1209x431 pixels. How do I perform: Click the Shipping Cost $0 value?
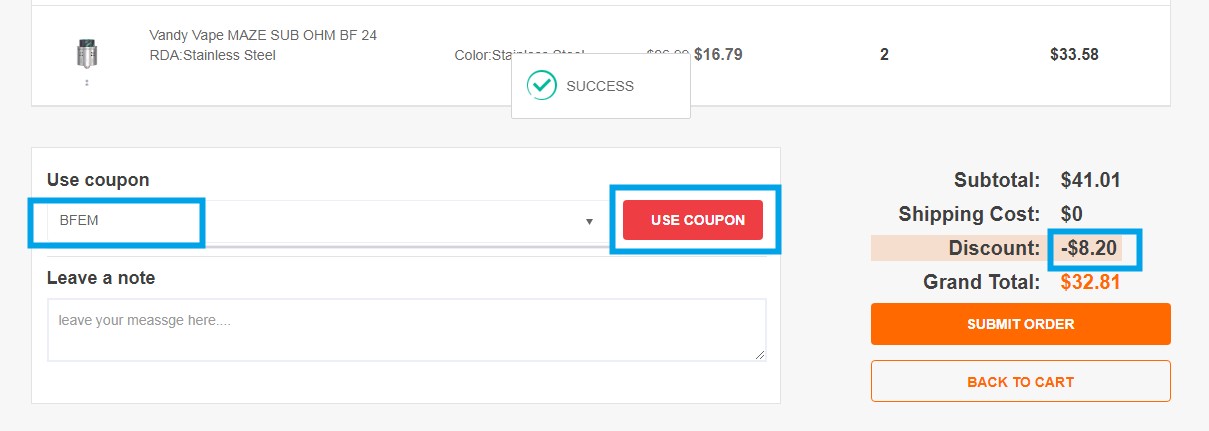tap(1072, 214)
